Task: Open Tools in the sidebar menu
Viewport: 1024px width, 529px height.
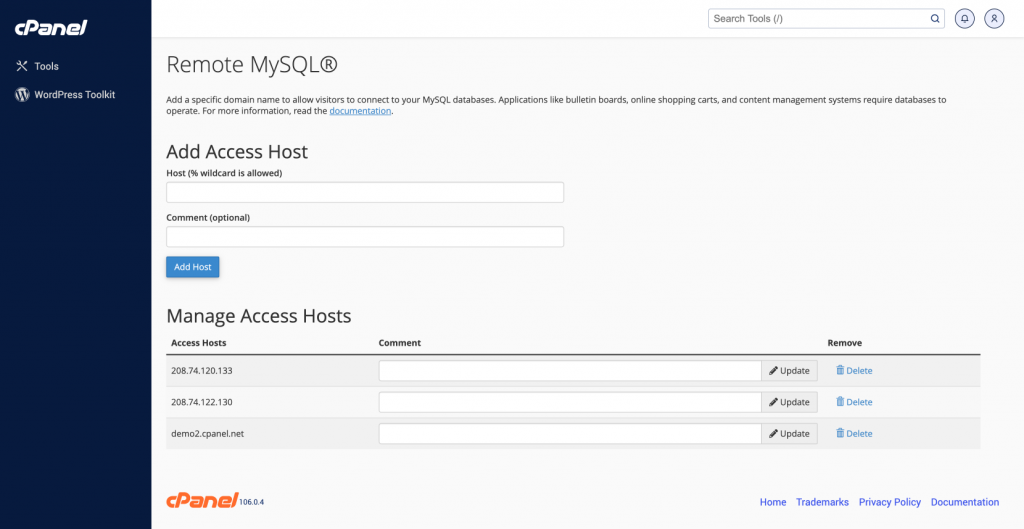Action: pos(46,66)
